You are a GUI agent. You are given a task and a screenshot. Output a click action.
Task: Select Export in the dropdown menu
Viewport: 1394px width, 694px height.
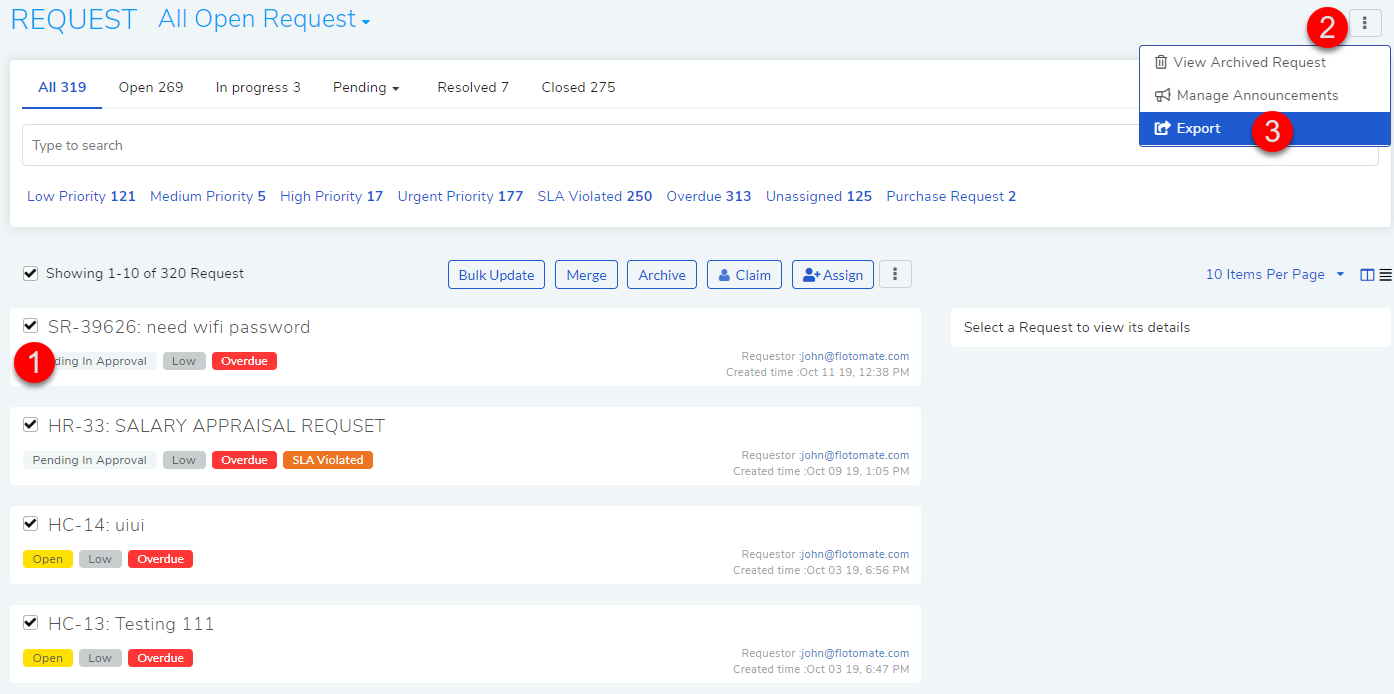coord(1264,128)
